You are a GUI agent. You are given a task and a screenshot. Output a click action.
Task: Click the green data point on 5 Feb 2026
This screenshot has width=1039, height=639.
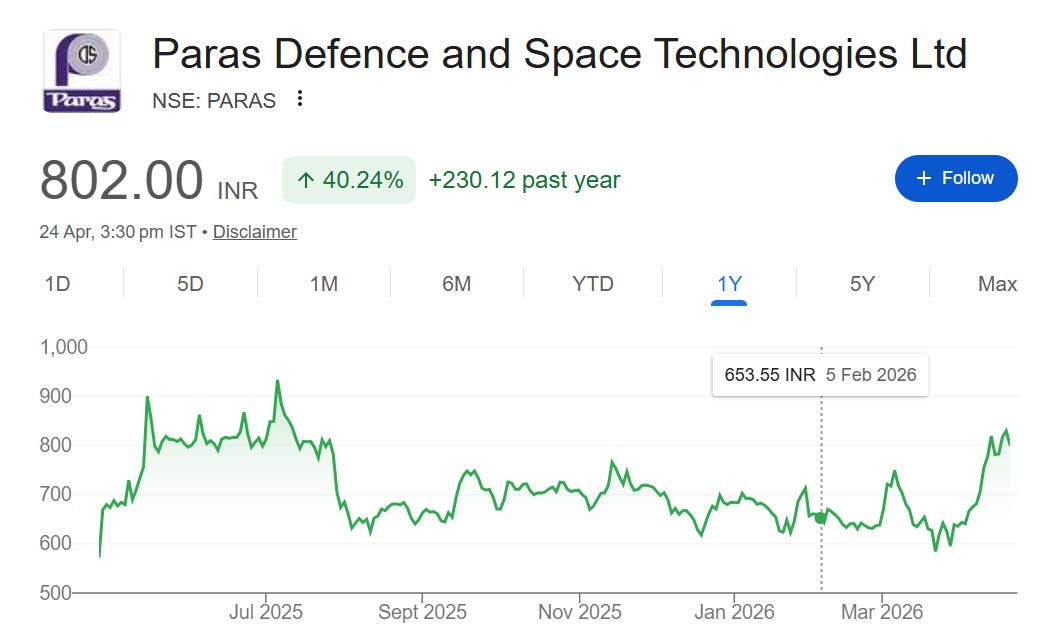tap(821, 518)
